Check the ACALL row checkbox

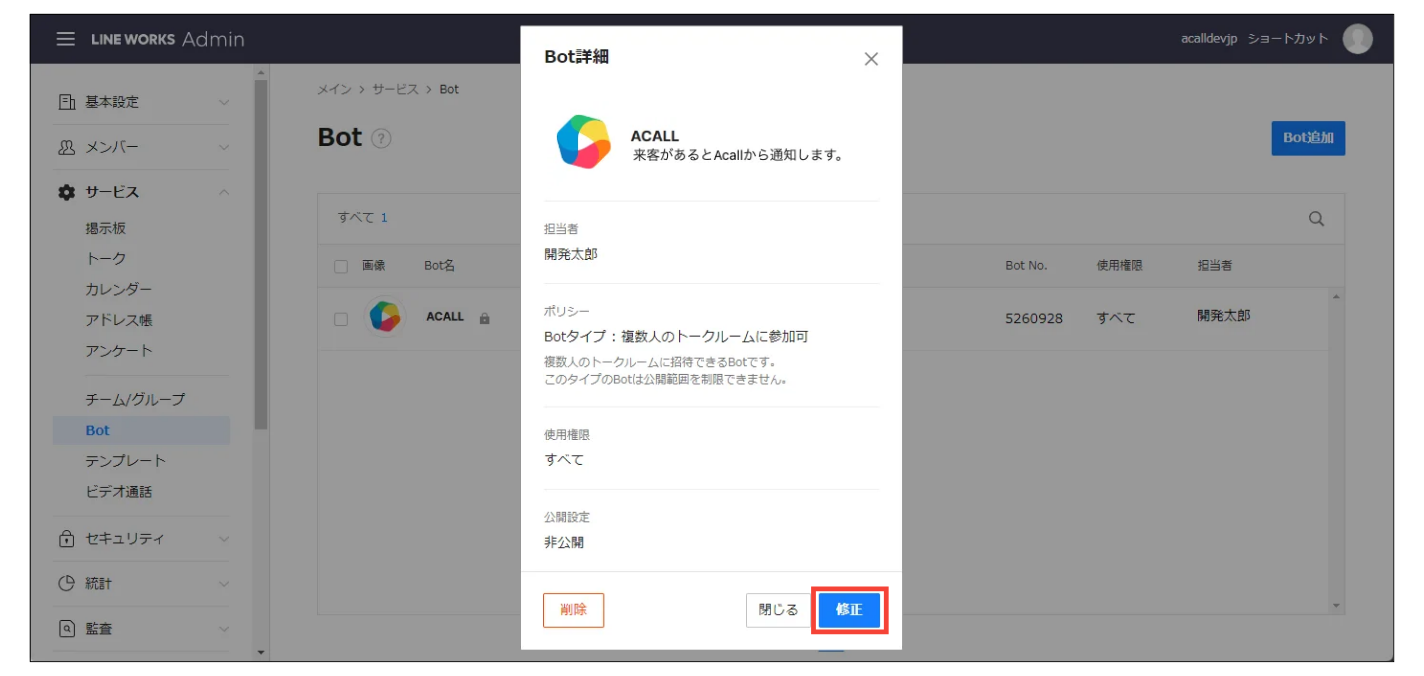[341, 319]
